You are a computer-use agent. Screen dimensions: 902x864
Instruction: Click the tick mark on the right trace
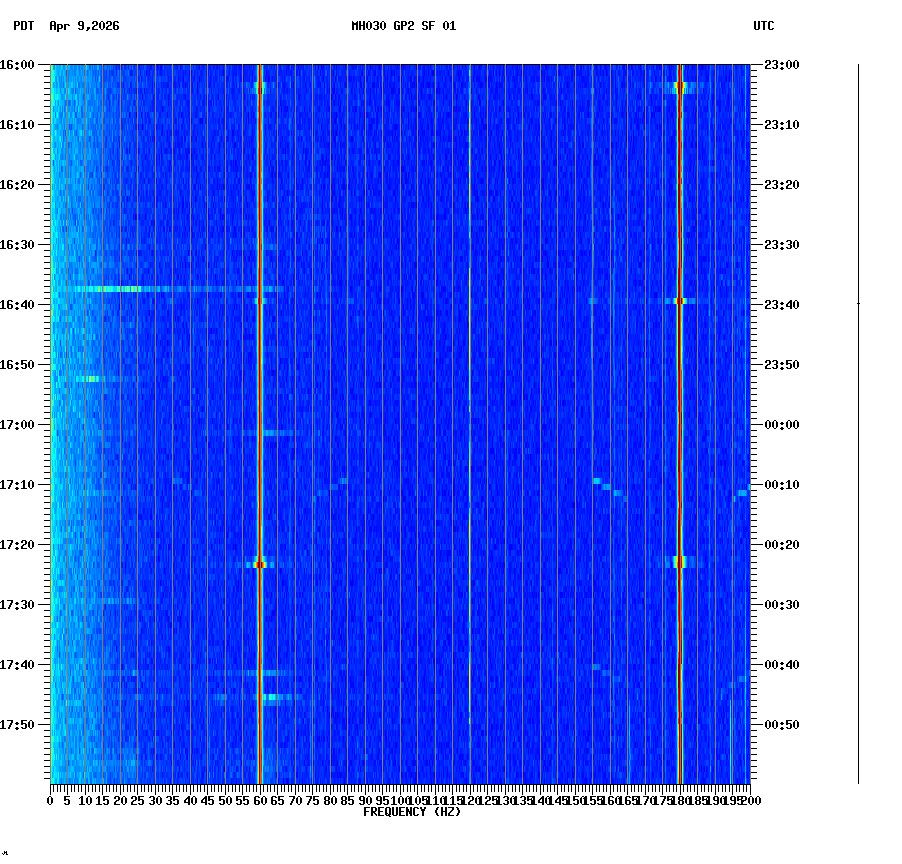859,301
